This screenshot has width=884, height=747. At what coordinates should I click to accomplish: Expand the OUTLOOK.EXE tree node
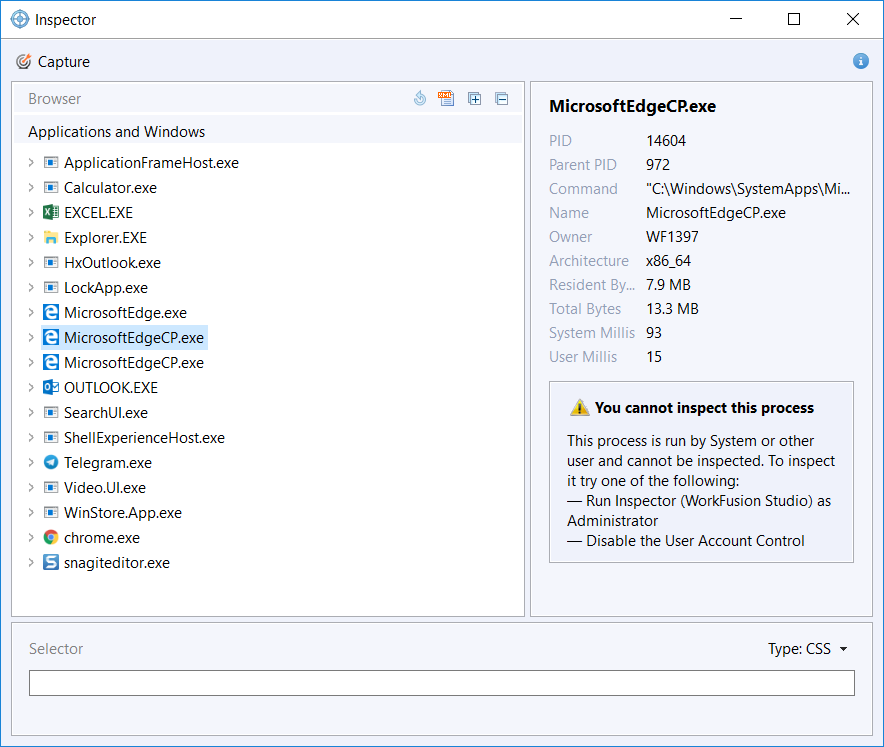tap(31, 387)
